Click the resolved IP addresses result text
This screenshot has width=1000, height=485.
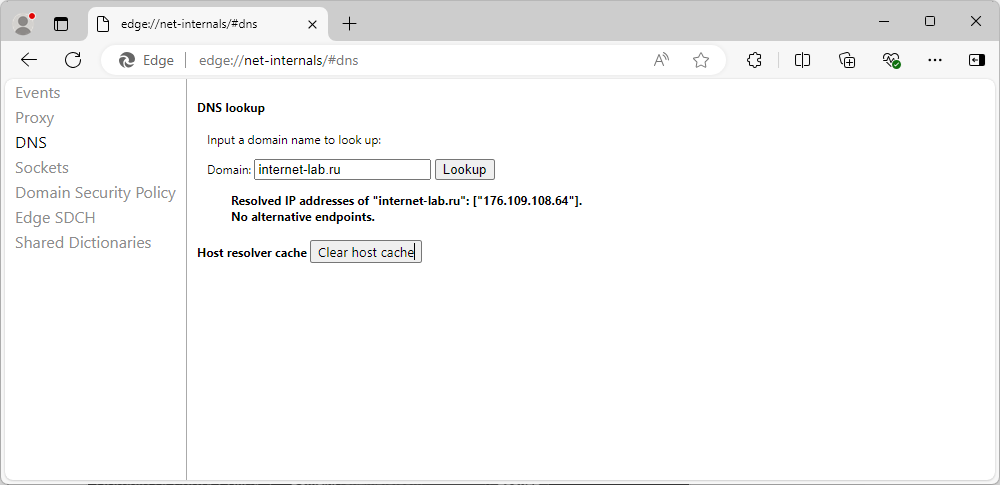pos(407,201)
